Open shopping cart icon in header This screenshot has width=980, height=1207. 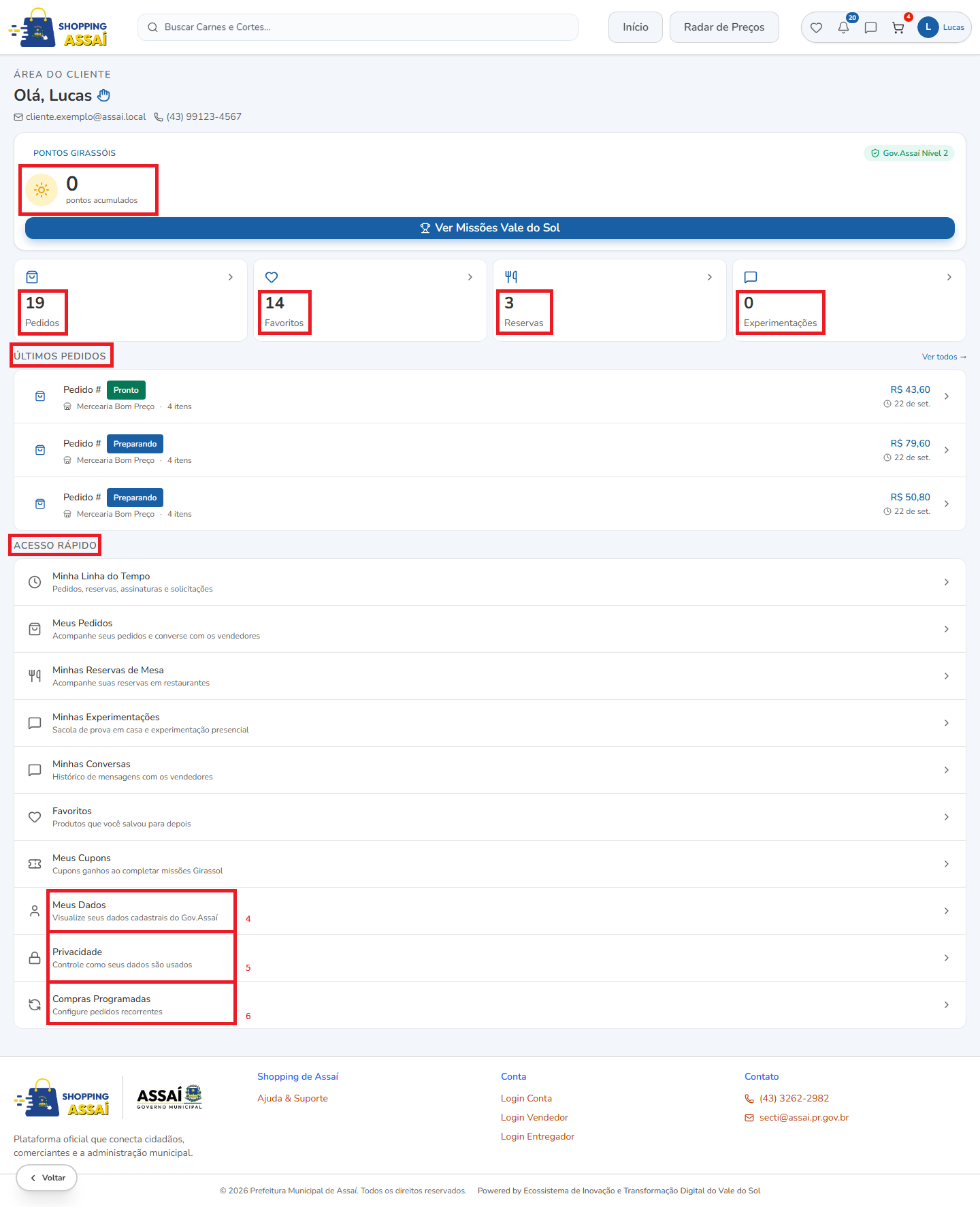click(x=898, y=27)
